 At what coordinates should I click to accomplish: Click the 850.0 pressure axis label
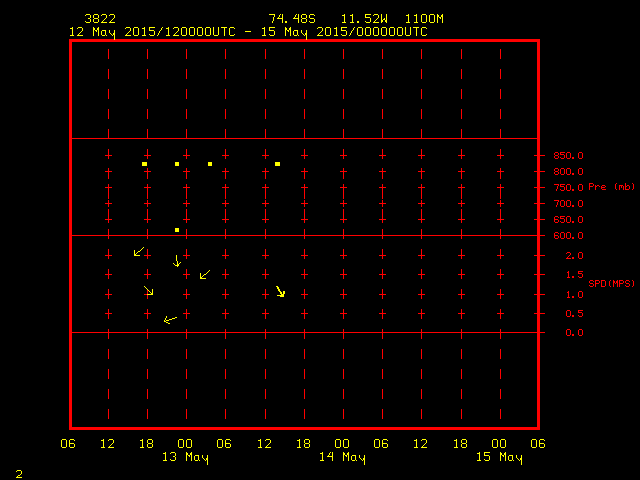coord(568,156)
